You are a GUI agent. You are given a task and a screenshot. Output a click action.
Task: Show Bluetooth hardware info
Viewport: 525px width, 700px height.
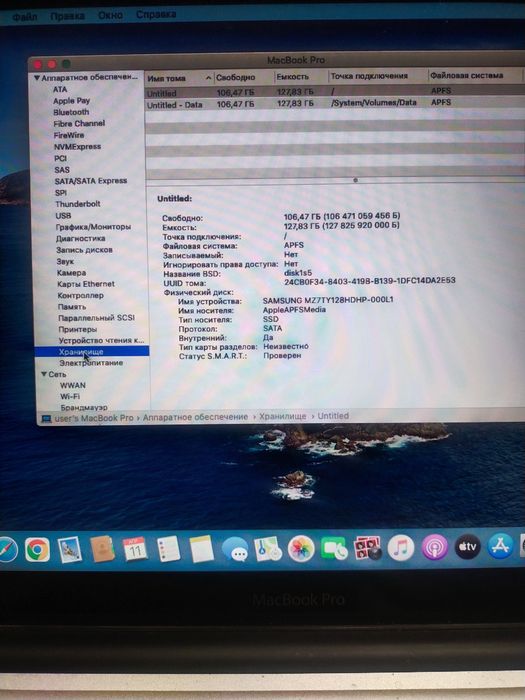tap(71, 112)
